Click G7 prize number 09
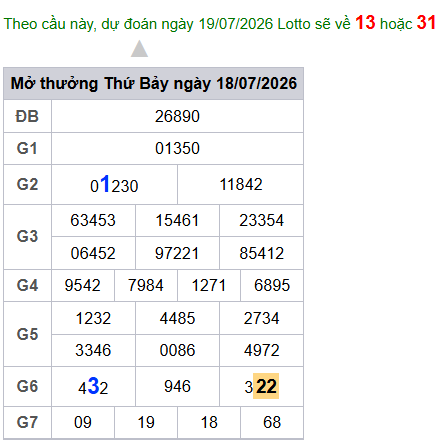 pos(83,422)
